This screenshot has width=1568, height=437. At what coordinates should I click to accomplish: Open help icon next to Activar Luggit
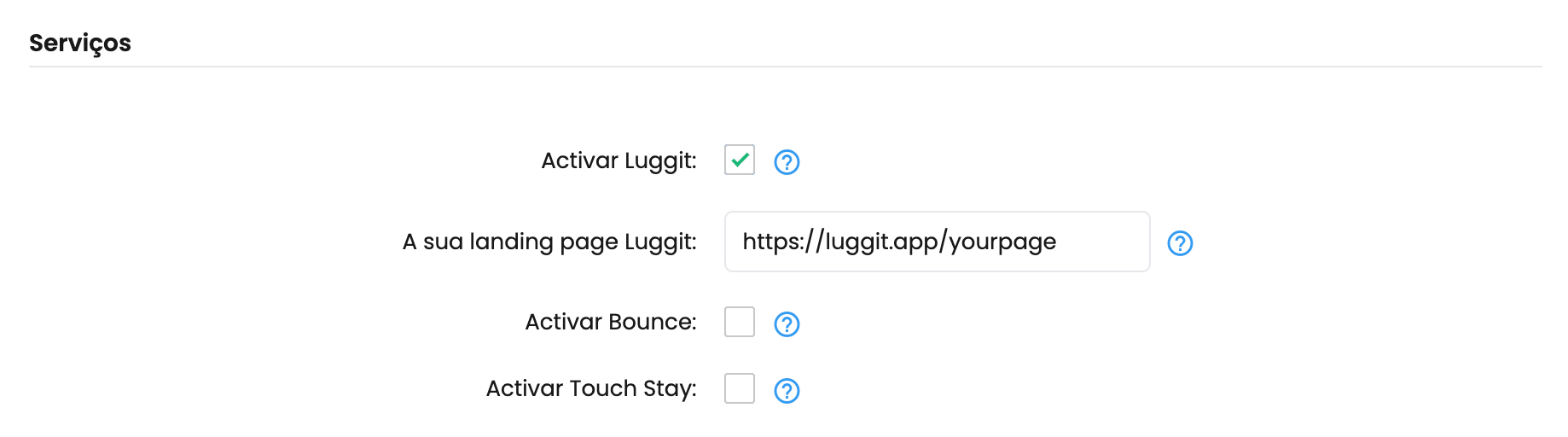click(x=787, y=162)
